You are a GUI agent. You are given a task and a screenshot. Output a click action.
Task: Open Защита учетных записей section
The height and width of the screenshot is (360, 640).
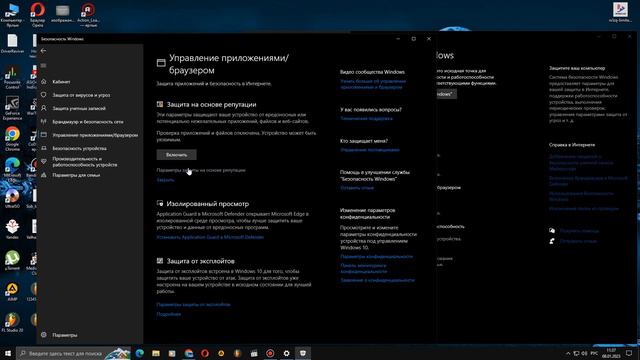tap(79, 109)
